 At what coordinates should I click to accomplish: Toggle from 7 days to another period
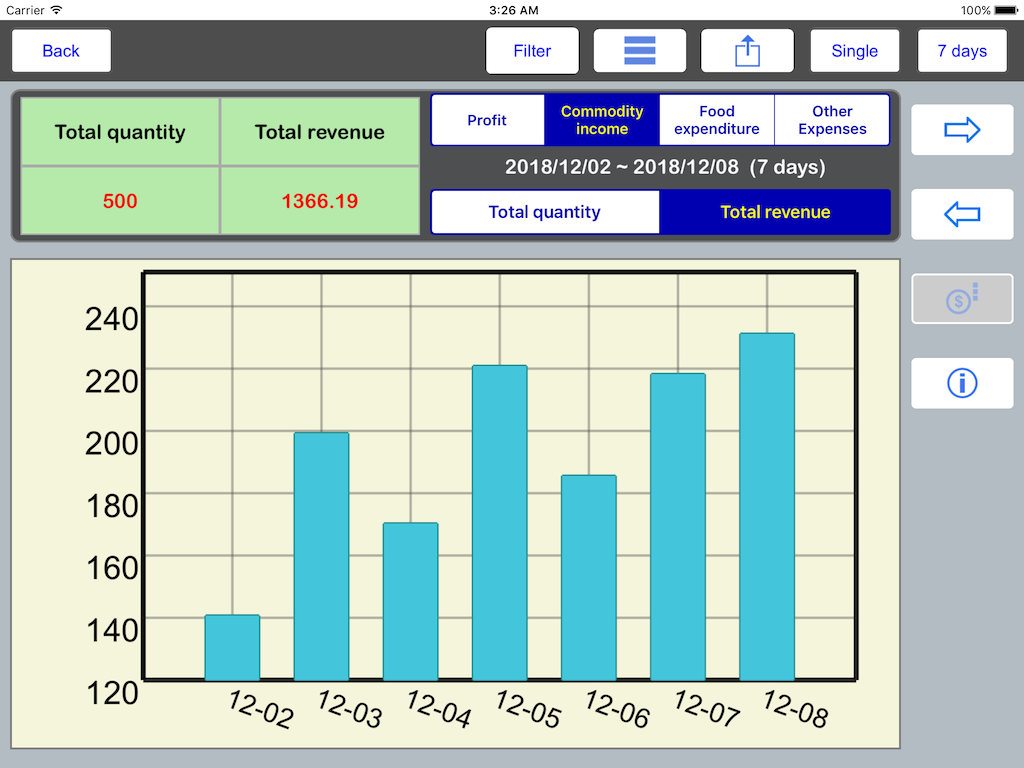pyautogui.click(x=962, y=50)
